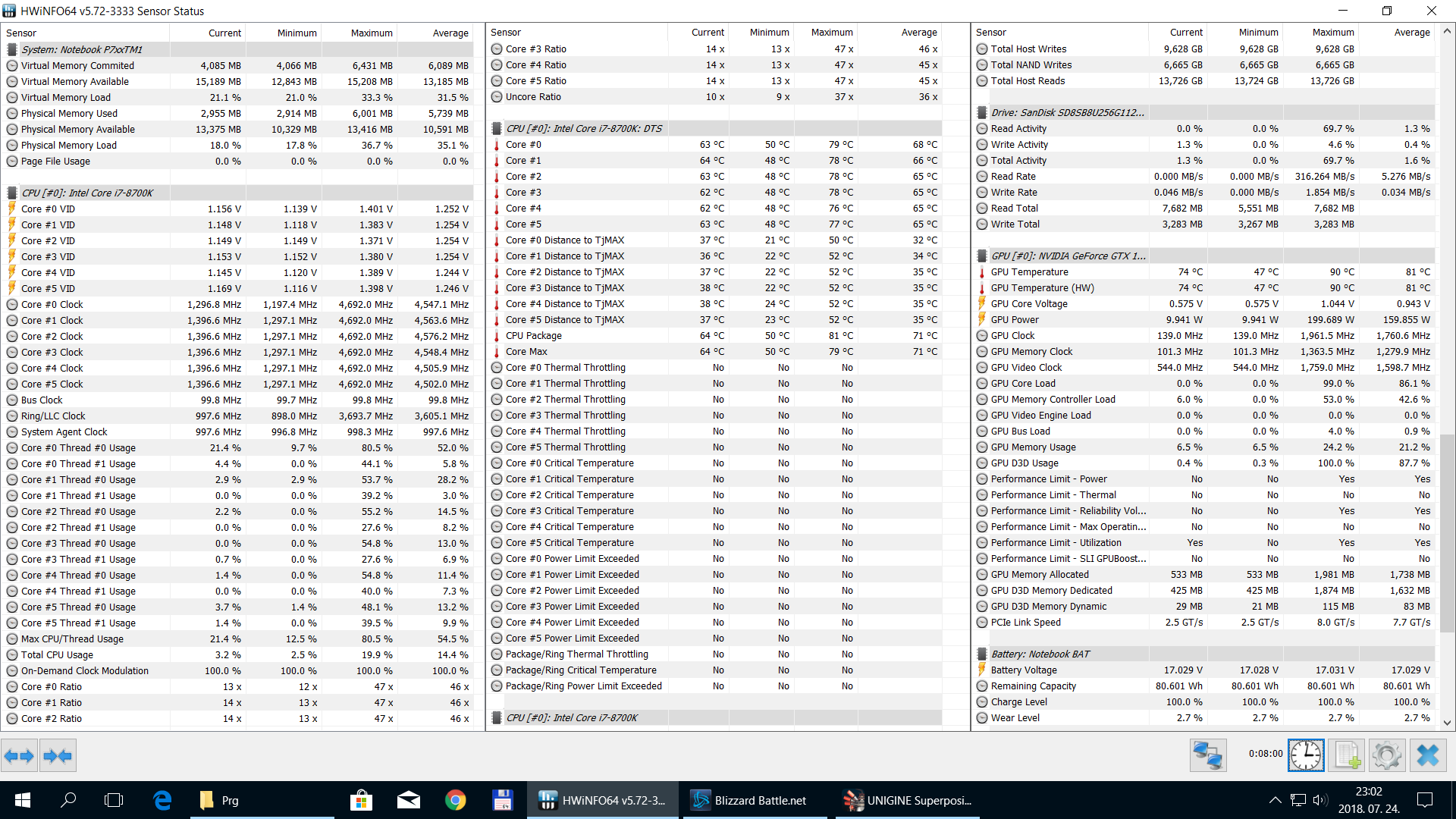This screenshot has height=819, width=1456.
Task: Select the Virtual Memory Commited row
Action: pyautogui.click(x=237, y=65)
